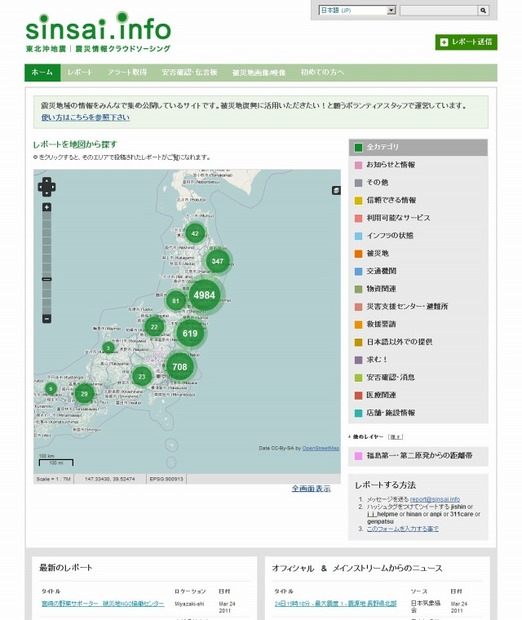
Task: Open the 安否確認・伝言板 tab
Action: [x=189, y=72]
